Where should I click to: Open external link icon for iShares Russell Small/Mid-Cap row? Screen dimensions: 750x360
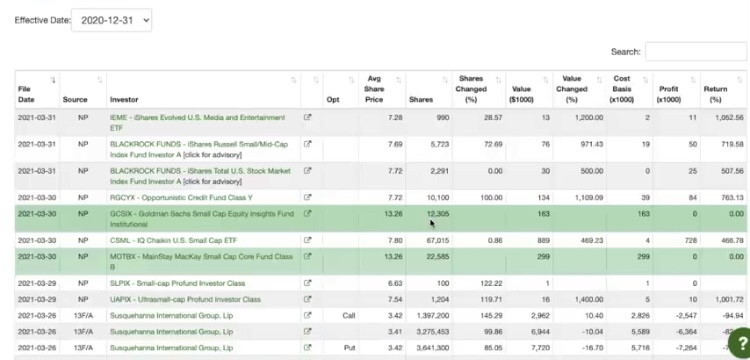[x=308, y=144]
